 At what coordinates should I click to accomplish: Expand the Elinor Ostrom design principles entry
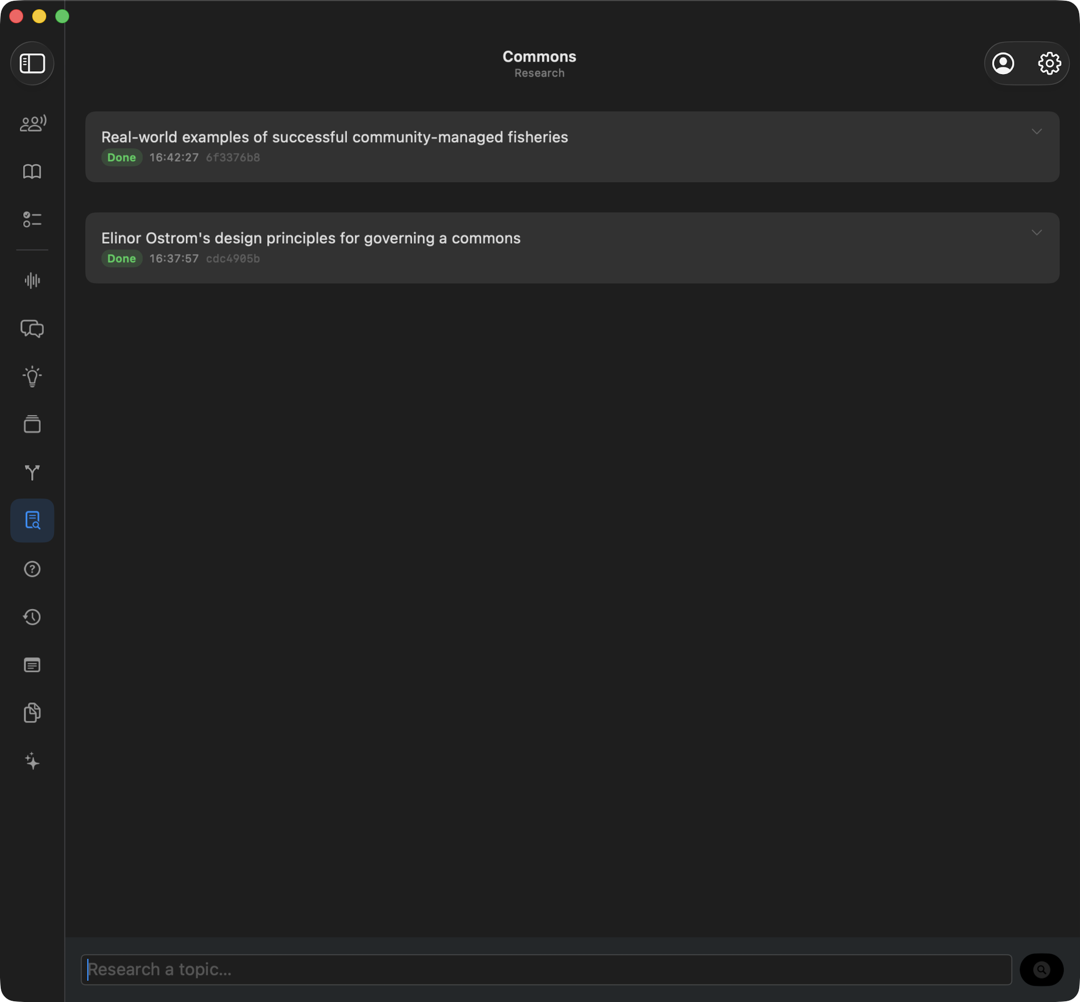[1037, 233]
